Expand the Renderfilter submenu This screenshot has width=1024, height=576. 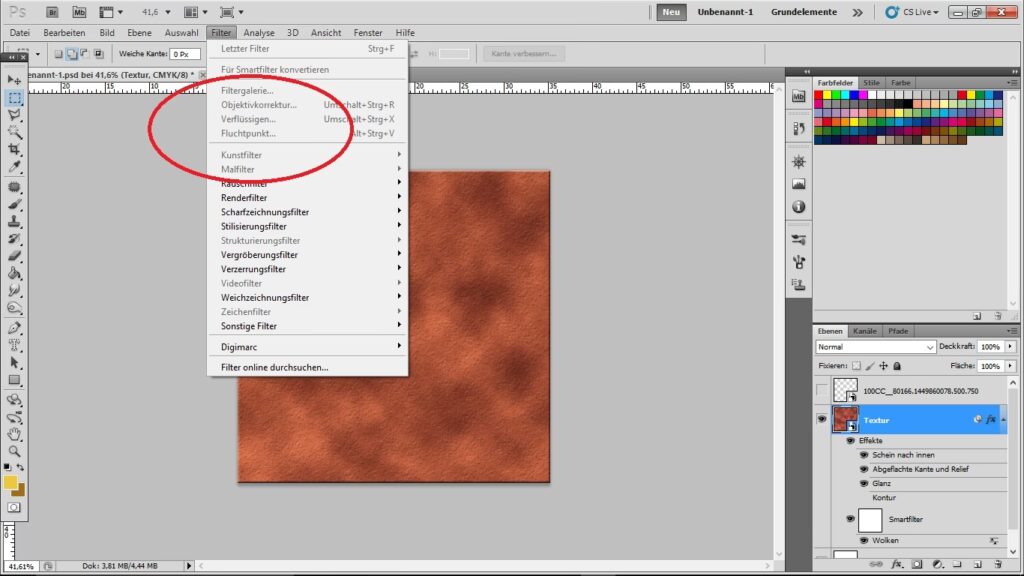244,198
